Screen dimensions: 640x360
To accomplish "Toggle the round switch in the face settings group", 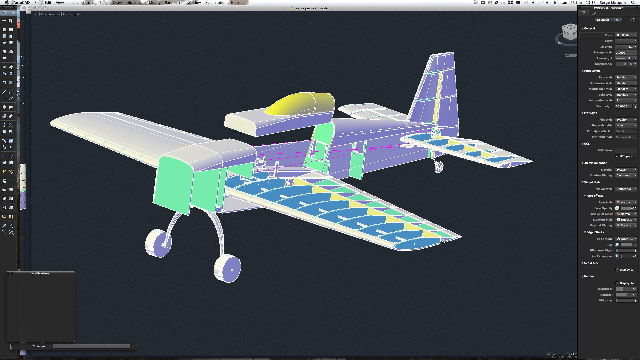I will (x=617, y=208).
